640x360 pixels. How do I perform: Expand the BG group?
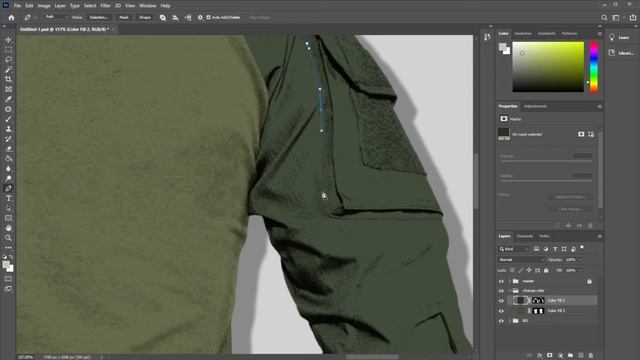[x=509, y=321]
